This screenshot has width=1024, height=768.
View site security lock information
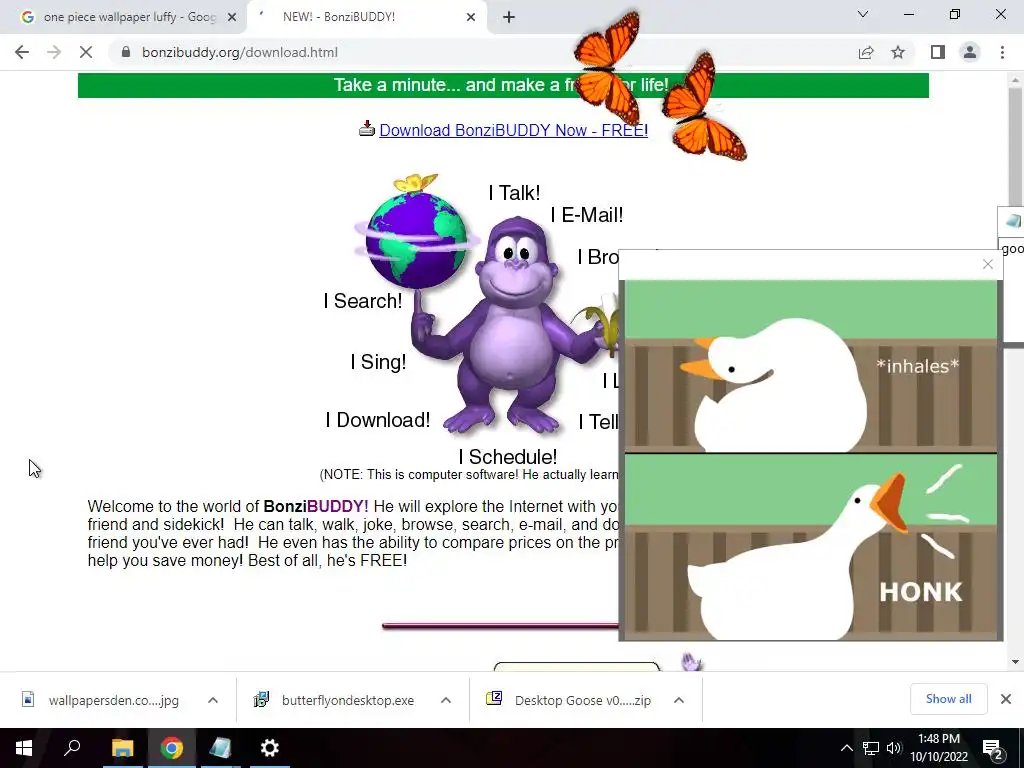point(126,52)
